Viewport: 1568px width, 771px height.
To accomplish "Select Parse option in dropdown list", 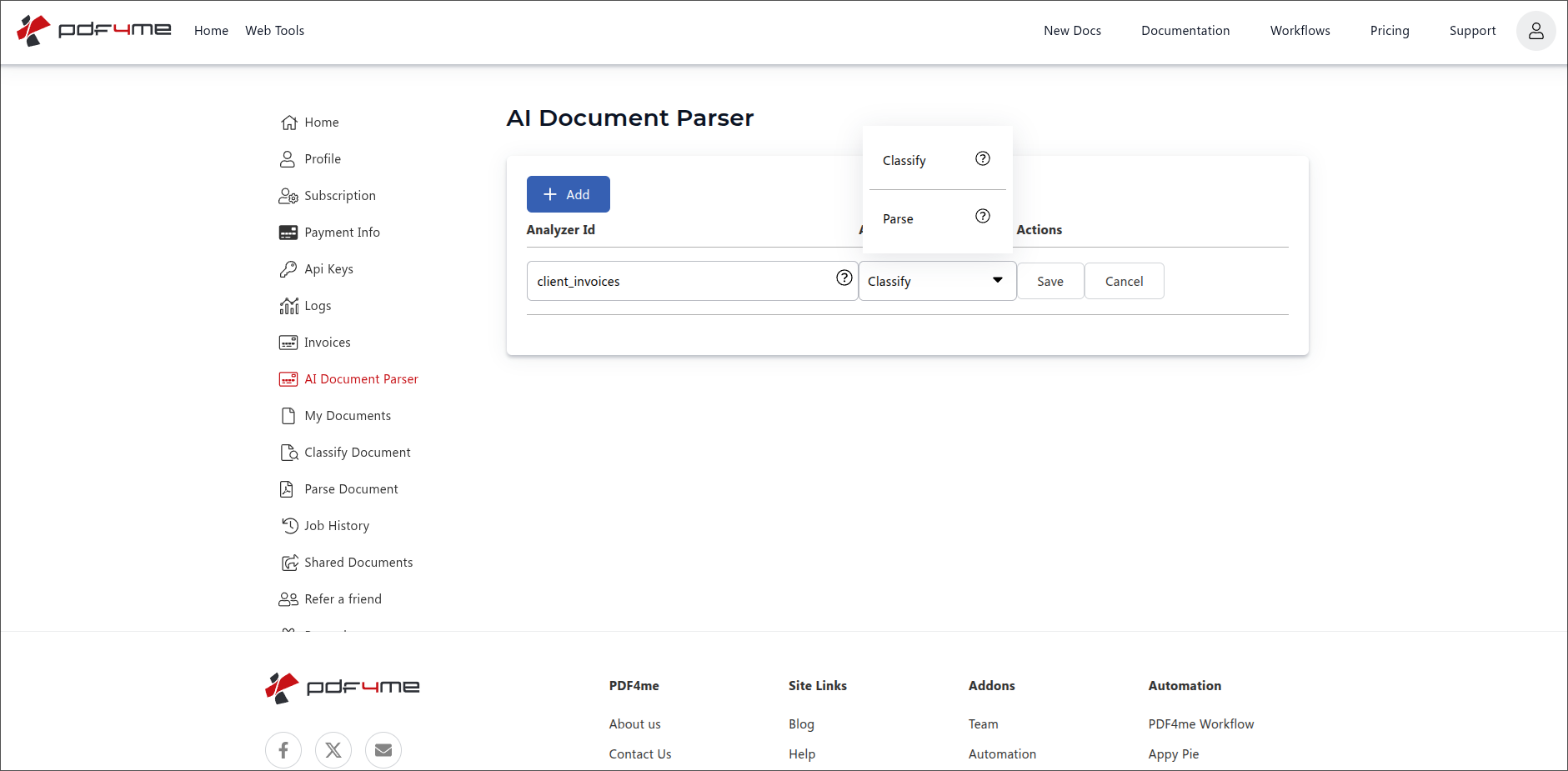I will (937, 218).
